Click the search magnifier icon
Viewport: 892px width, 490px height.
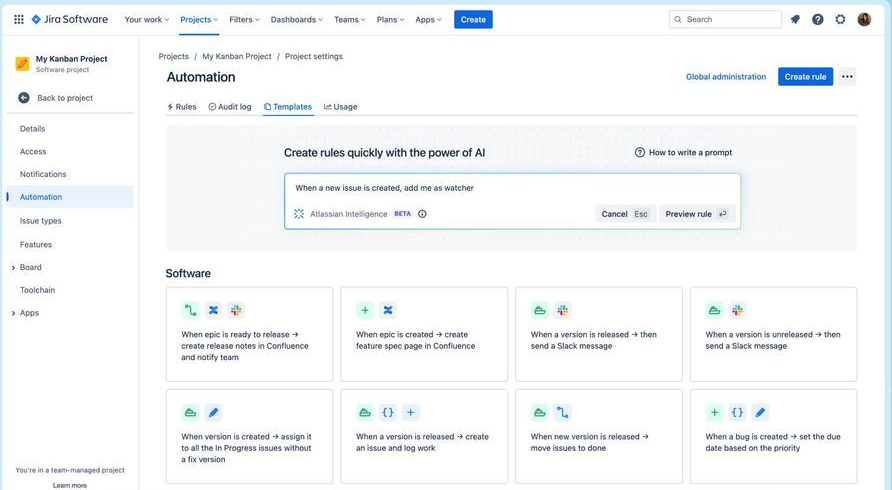pos(678,19)
